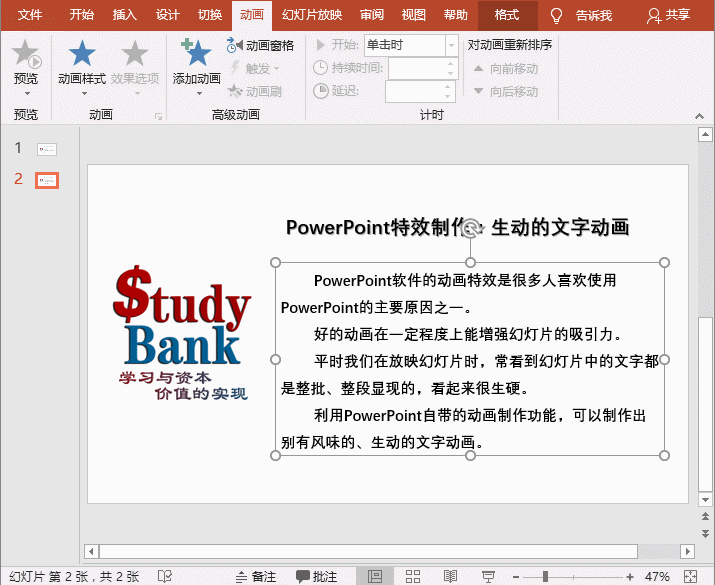Switch to the Design (设计) tab
This screenshot has height=585, width=715.
point(167,15)
